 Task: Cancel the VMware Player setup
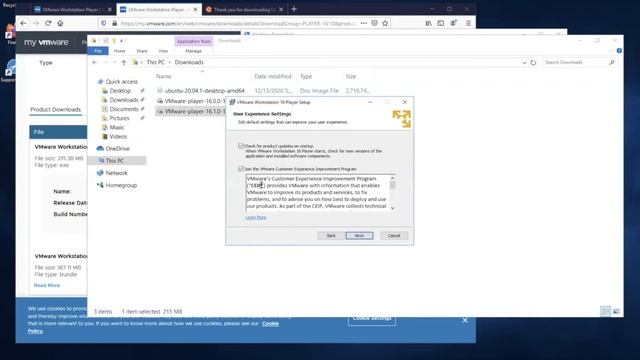tap(394, 236)
